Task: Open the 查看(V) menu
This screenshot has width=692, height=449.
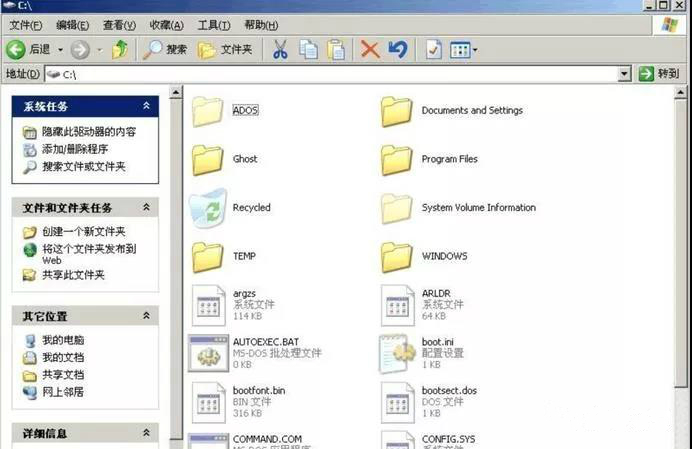Action: click(x=119, y=24)
